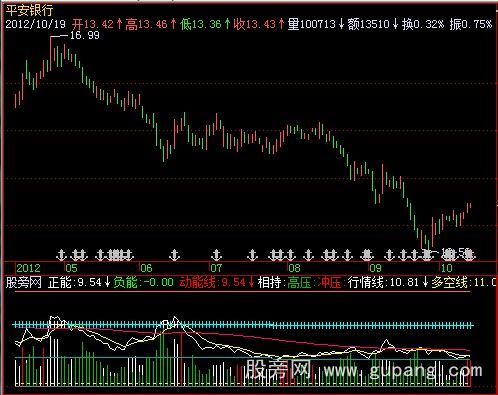
Task: Click the 06 month label on time axis
Action: tap(146, 268)
